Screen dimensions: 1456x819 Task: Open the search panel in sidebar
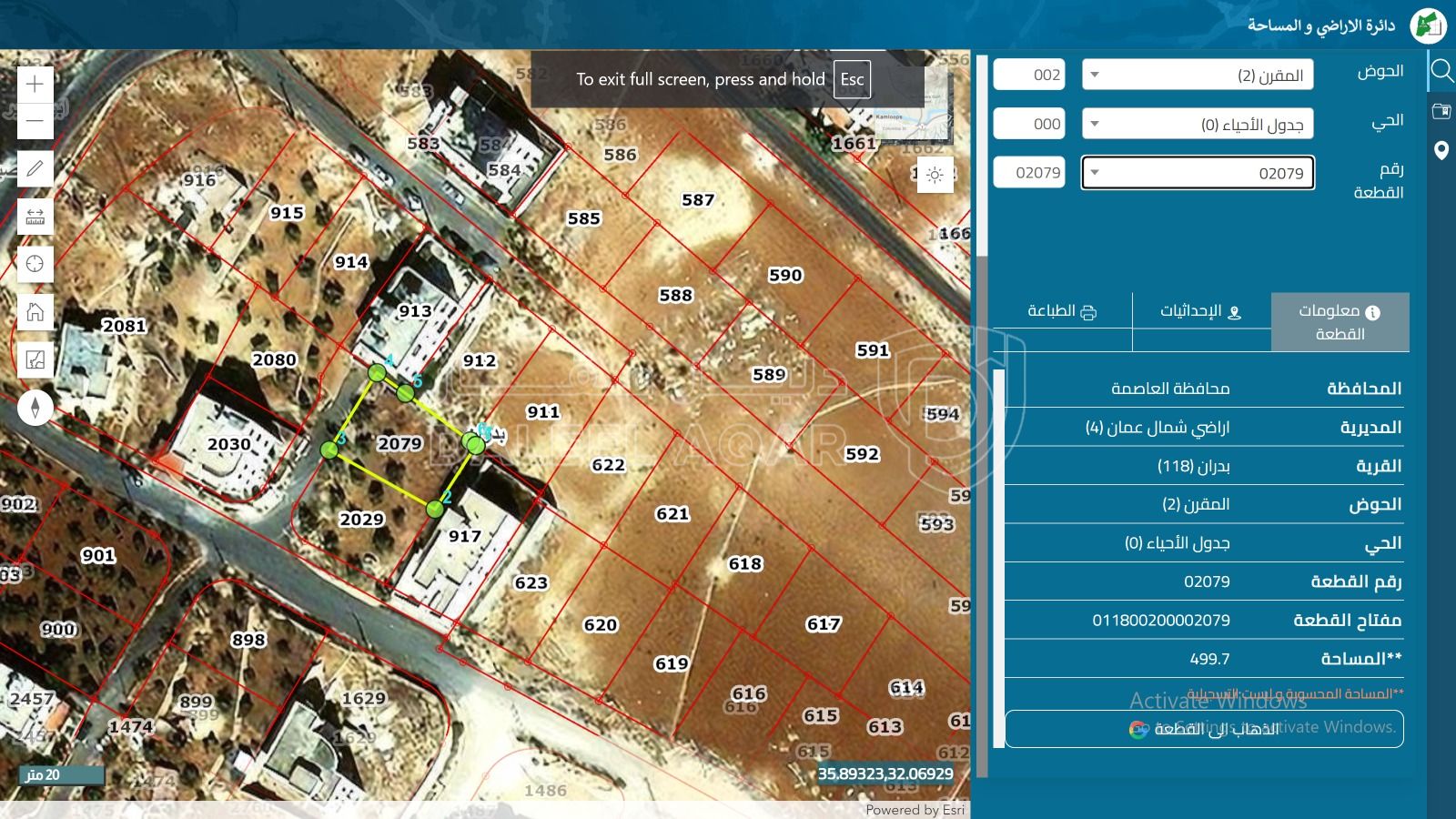point(1441,70)
